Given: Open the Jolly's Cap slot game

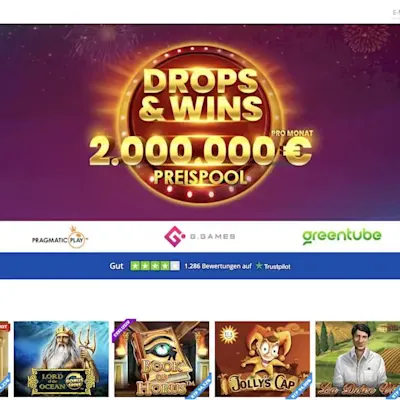Looking at the screenshot, I should pos(262,359).
